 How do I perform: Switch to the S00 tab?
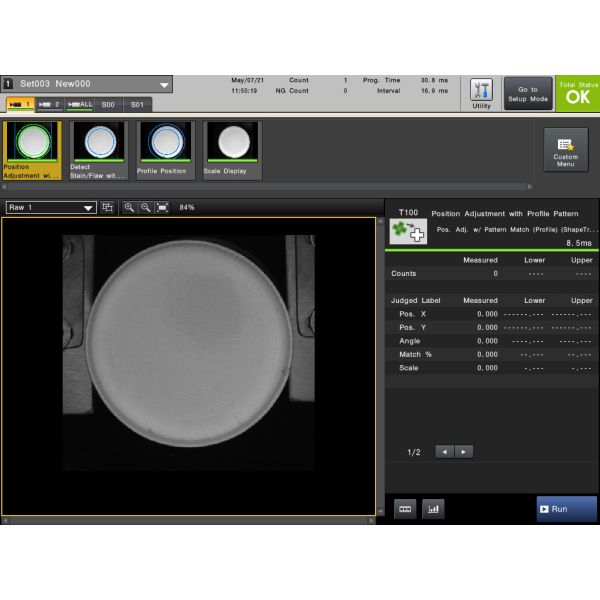(108, 104)
